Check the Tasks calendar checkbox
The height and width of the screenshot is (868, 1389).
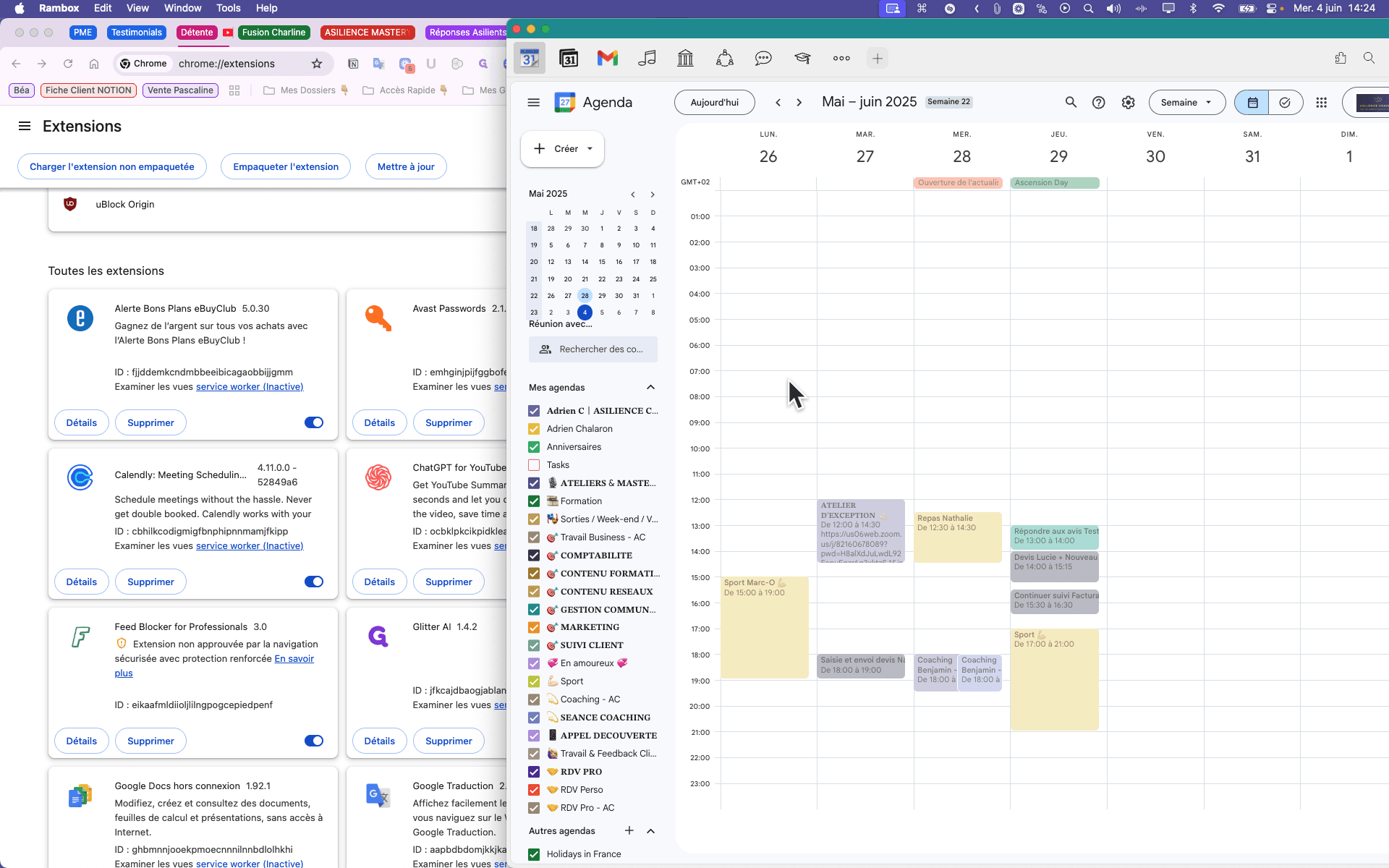(x=534, y=465)
